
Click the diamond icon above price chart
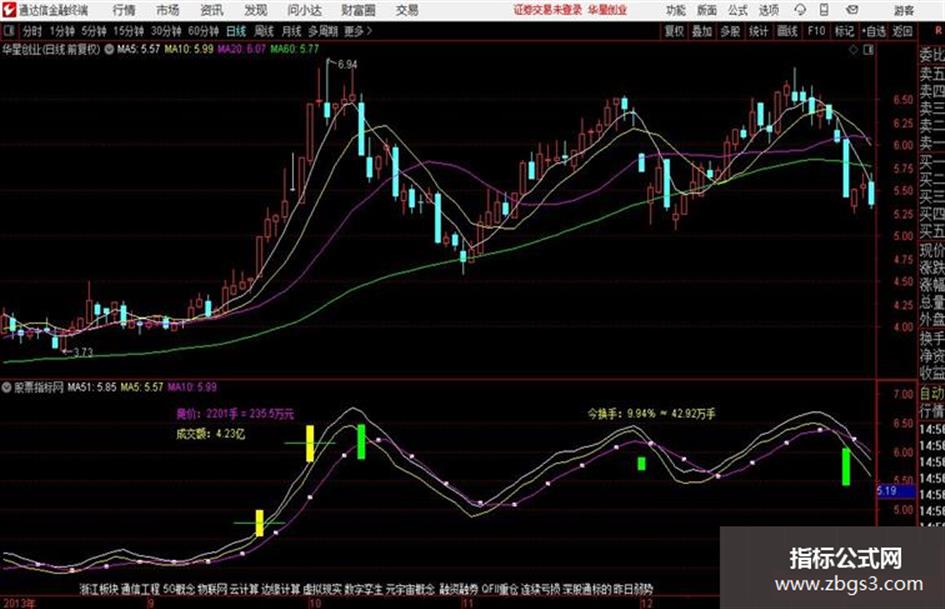point(853,50)
